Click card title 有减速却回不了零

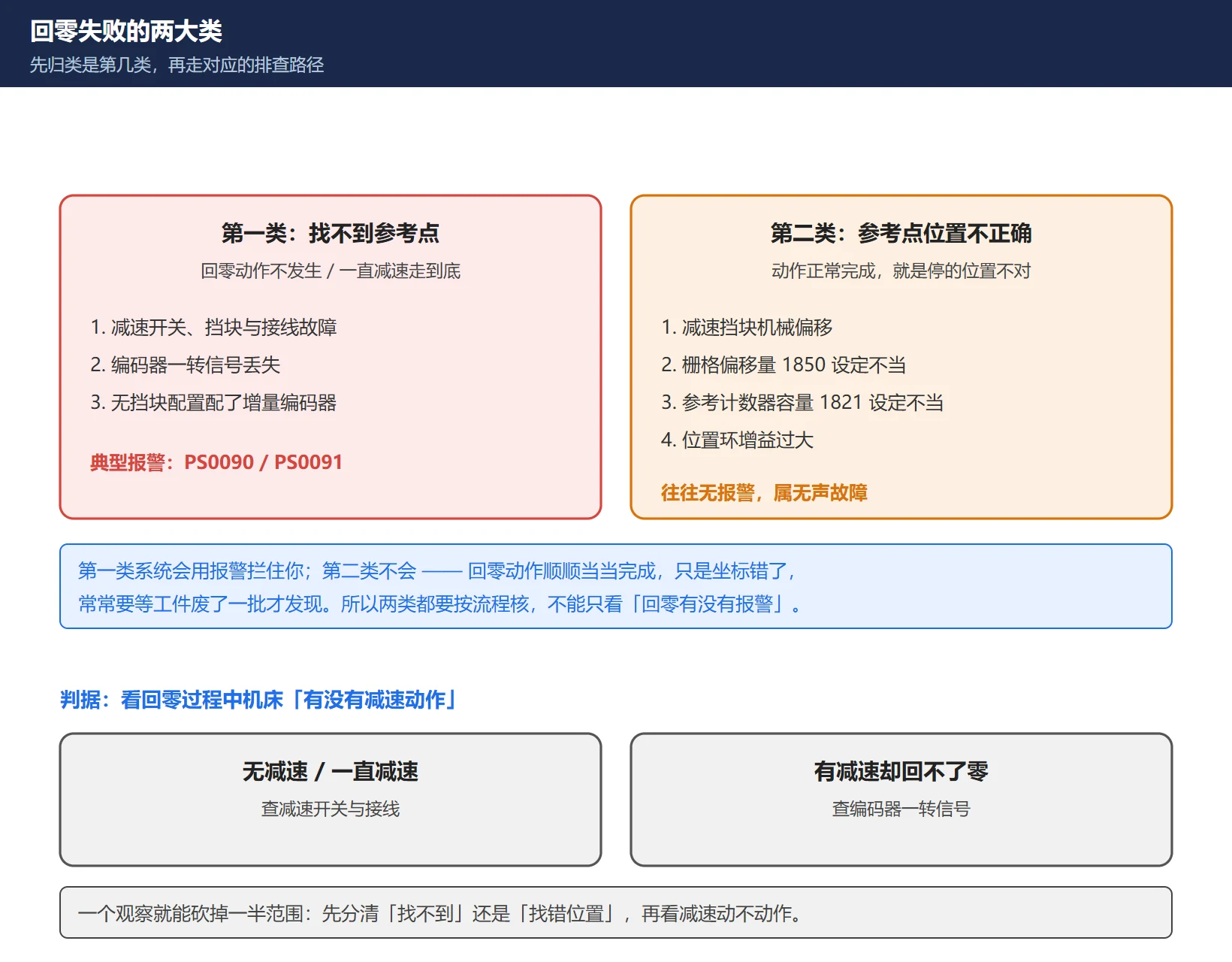tap(901, 772)
